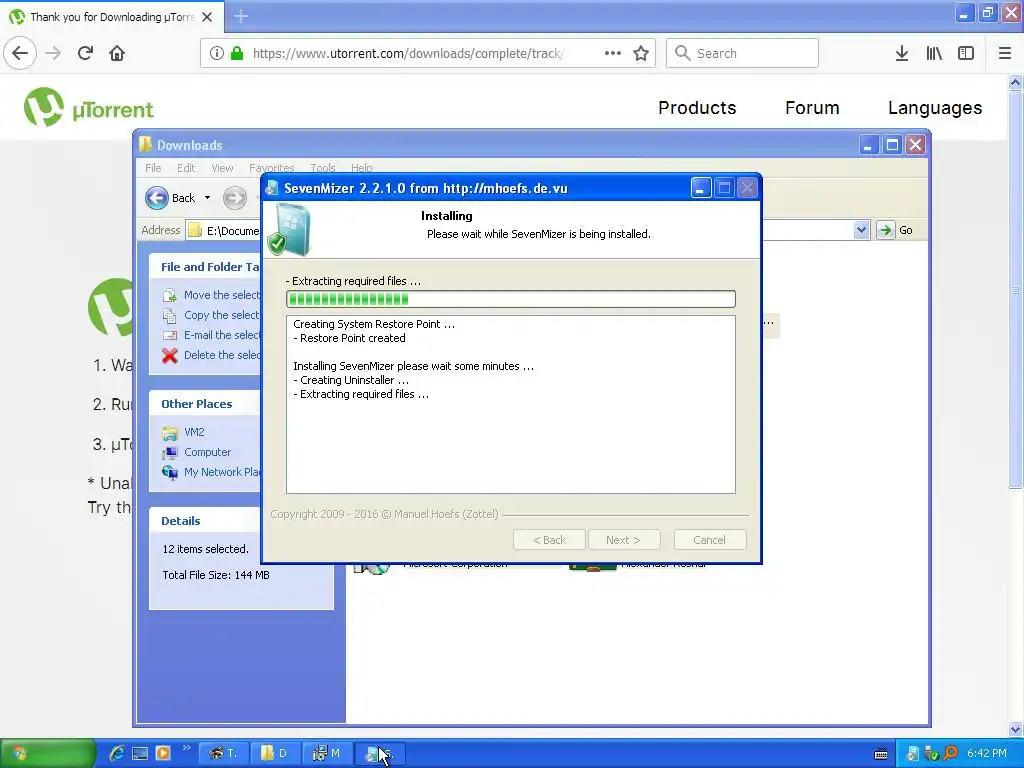Click Back button in Downloads explorer
This screenshot has width=1024, height=768.
[170, 198]
